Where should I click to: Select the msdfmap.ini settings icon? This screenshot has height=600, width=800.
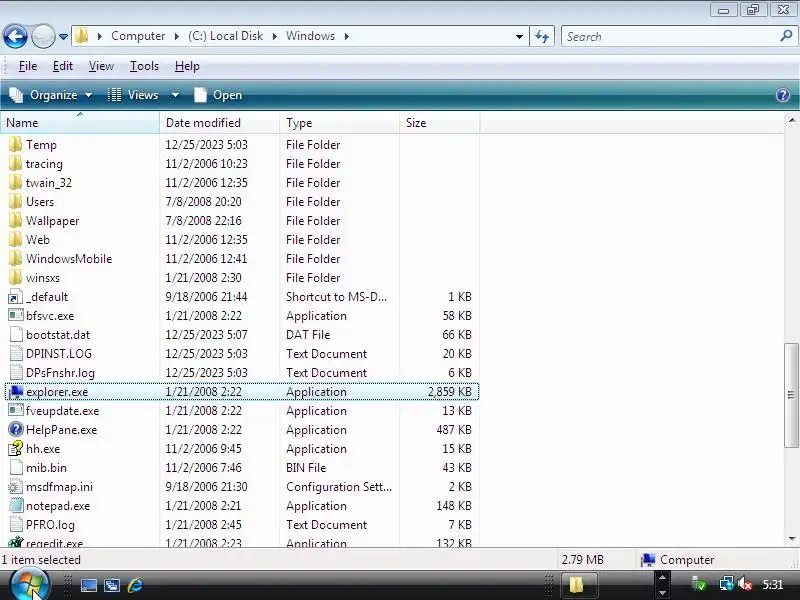16,486
